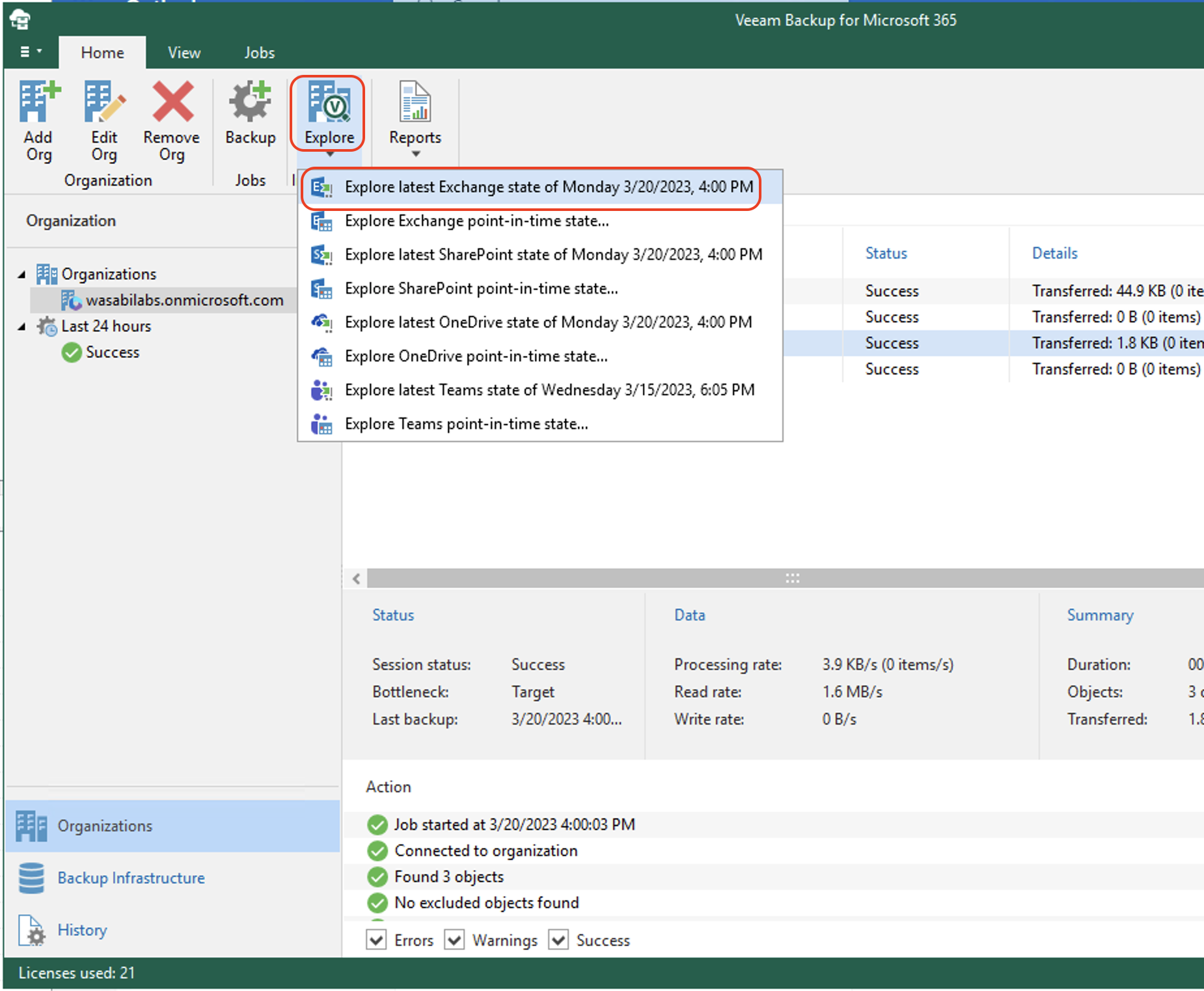The width and height of the screenshot is (1204, 991).
Task: Select row with Transferred: 44.9 KB
Action: [994, 291]
